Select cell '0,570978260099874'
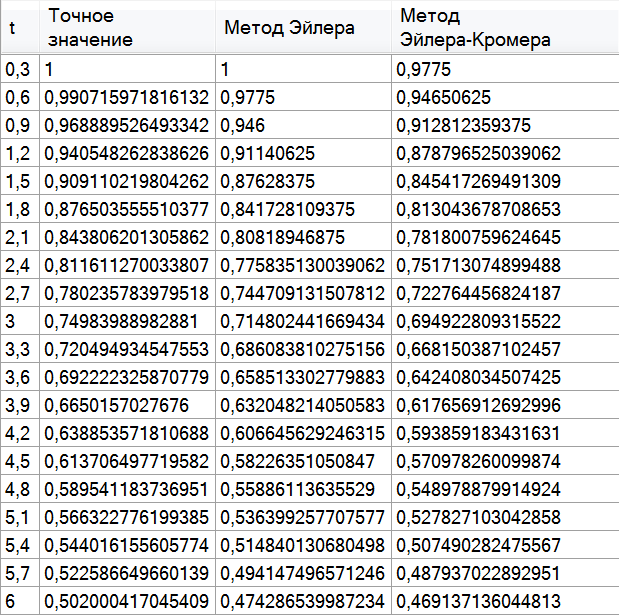The width and height of the screenshot is (622, 615). (506, 461)
